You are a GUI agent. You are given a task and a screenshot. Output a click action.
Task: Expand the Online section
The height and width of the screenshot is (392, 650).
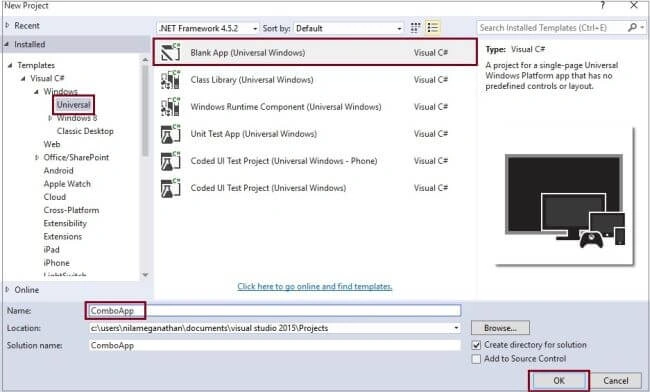point(7,290)
